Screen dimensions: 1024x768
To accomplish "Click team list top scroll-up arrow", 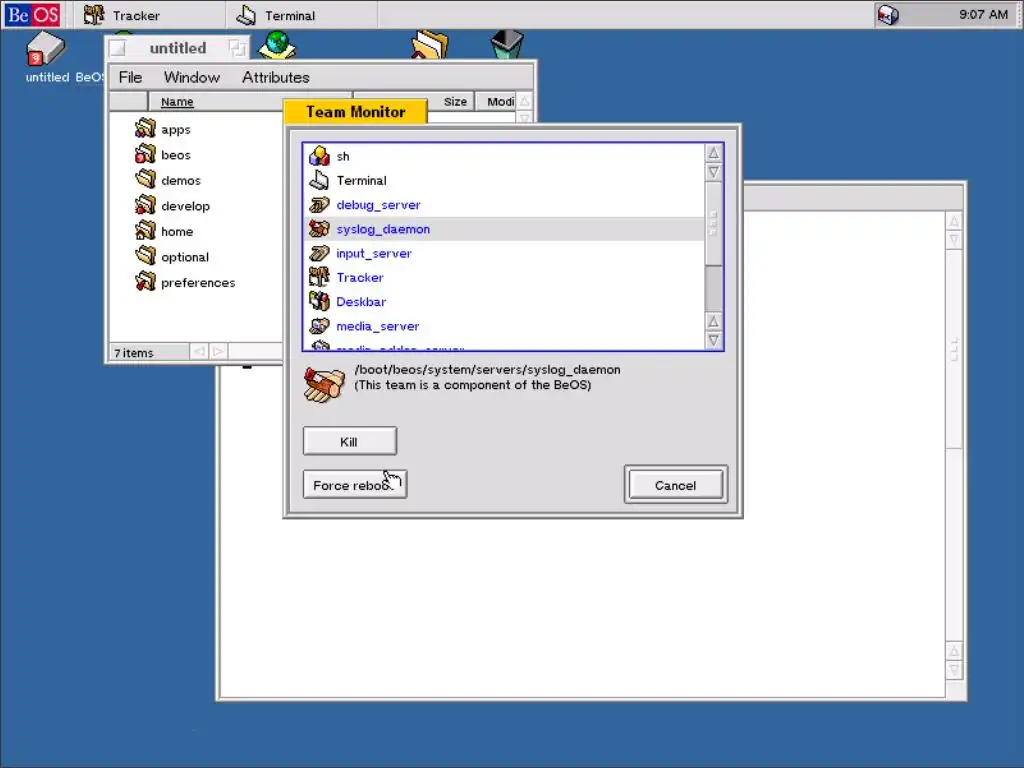I will pos(713,153).
